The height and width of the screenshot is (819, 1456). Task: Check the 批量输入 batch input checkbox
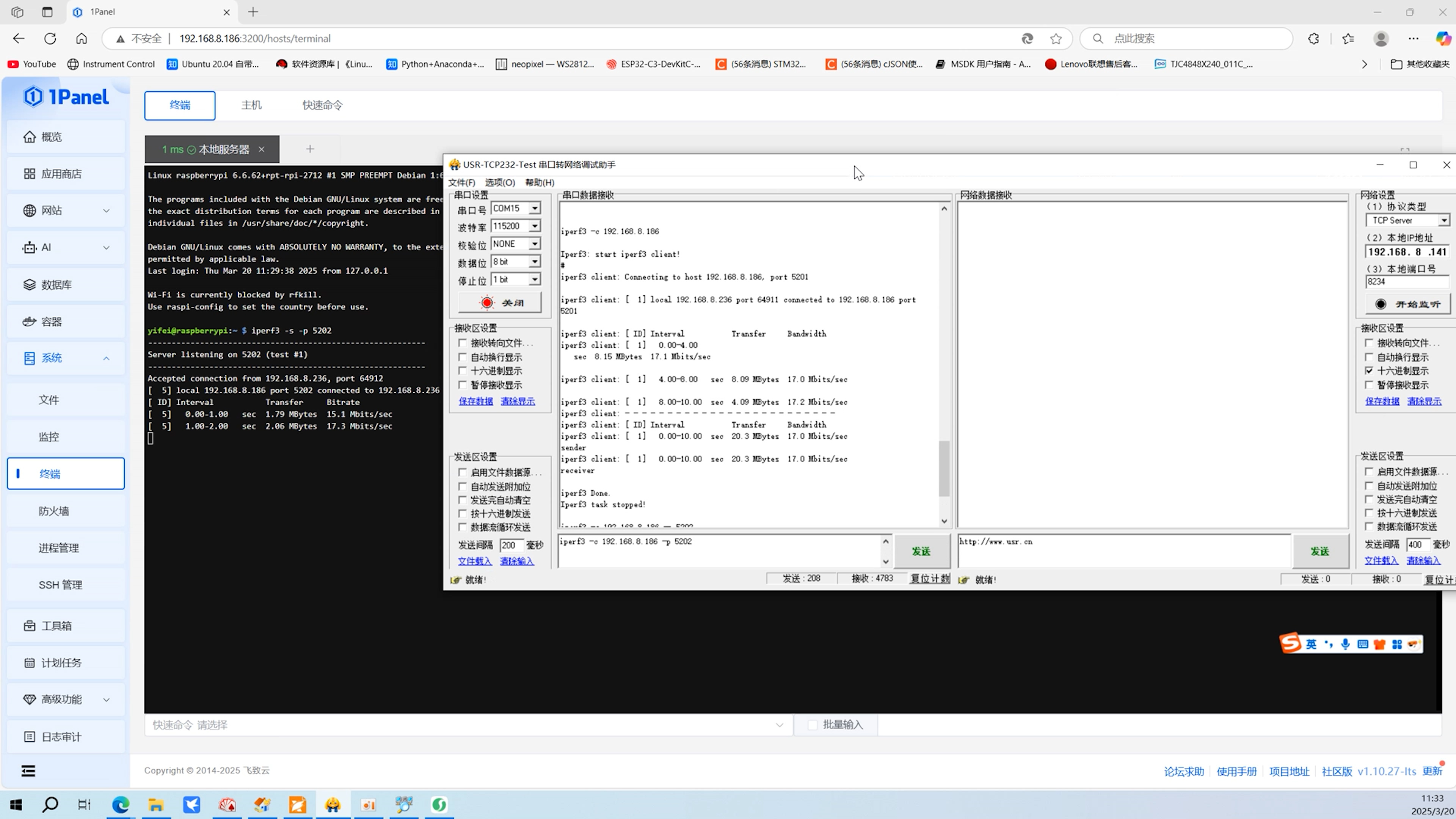pos(813,725)
